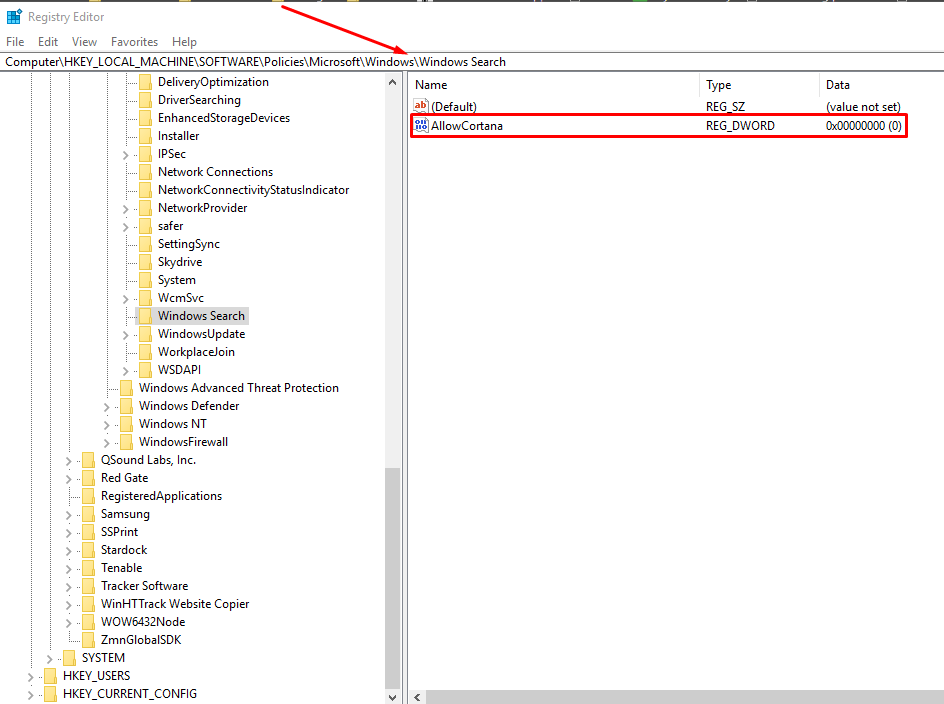Expand the WcmSvc key
944x704 pixels.
[x=125, y=299]
